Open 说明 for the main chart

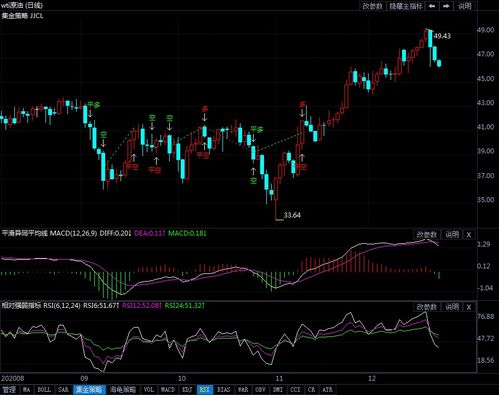pyautogui.click(x=464, y=6)
